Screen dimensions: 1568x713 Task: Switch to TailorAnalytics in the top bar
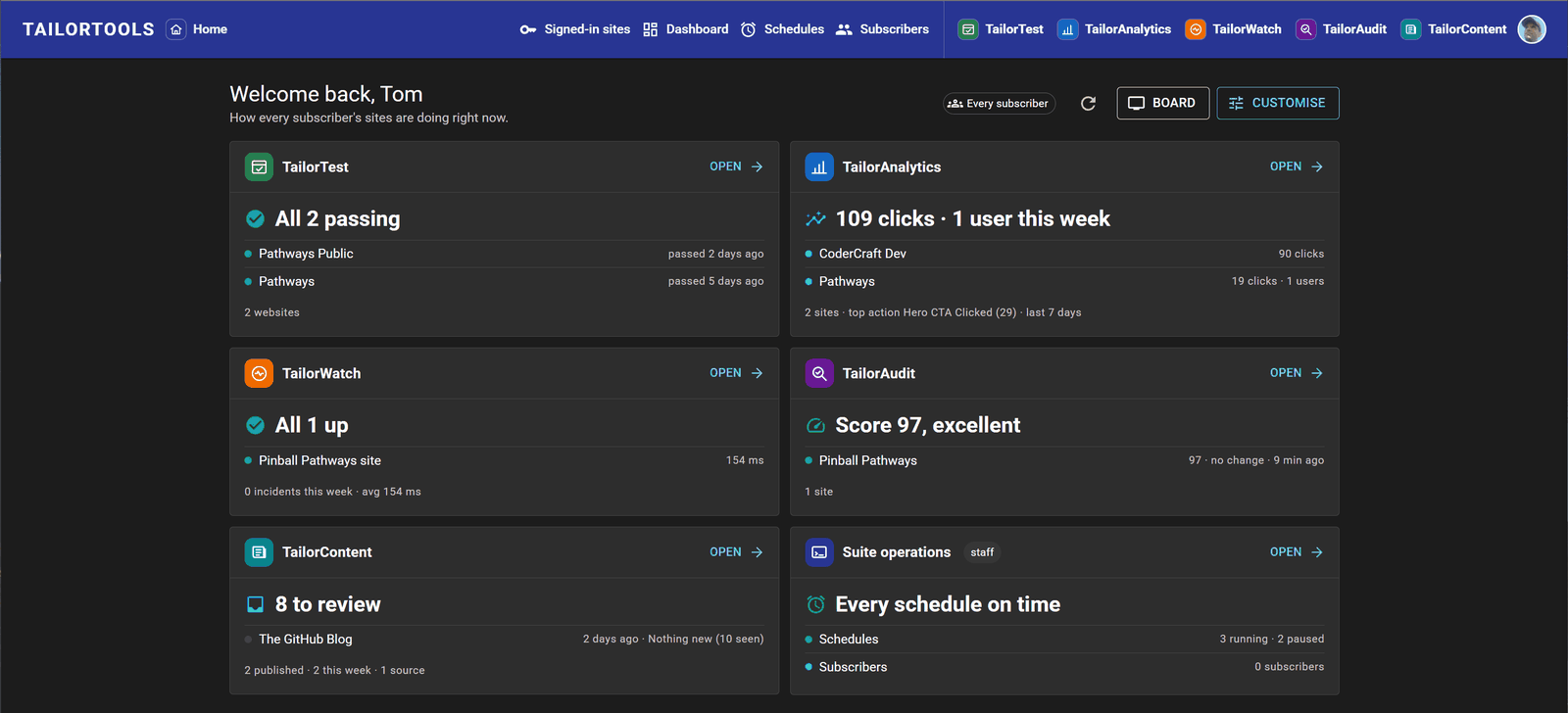click(1114, 29)
